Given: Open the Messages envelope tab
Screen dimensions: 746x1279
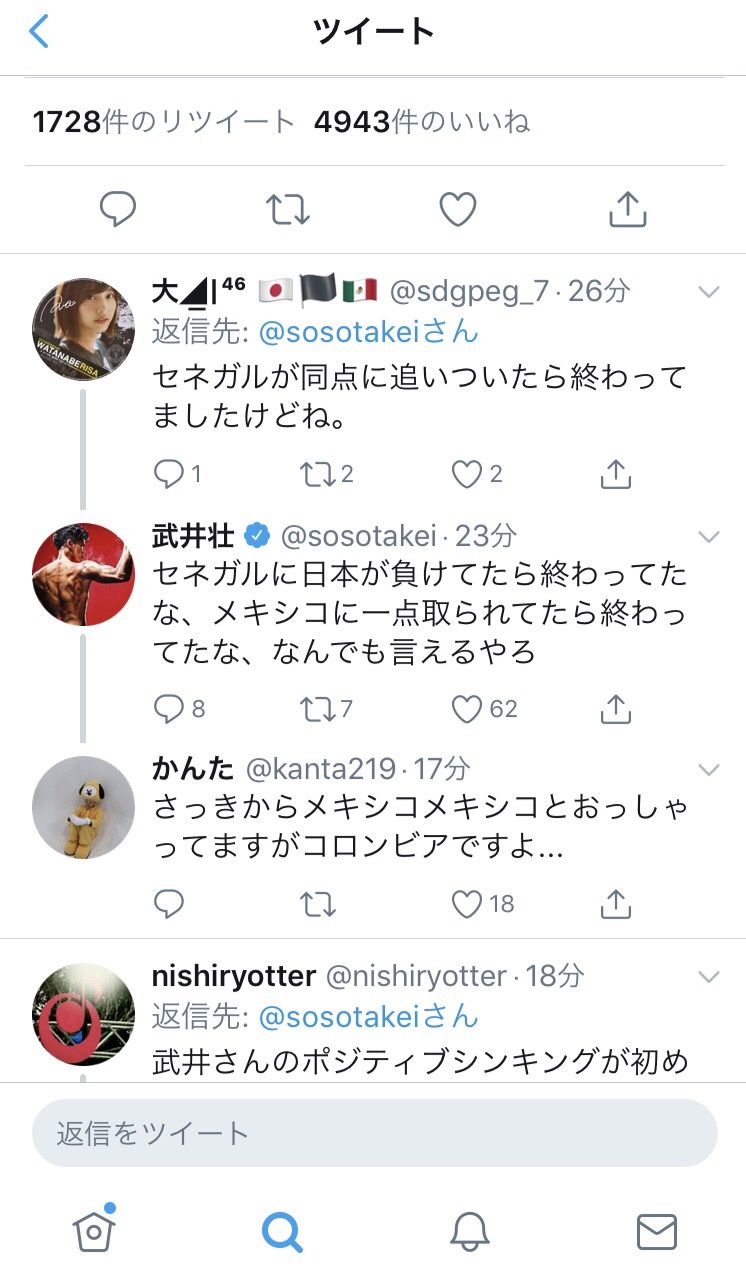Looking at the screenshot, I should (x=656, y=1231).
